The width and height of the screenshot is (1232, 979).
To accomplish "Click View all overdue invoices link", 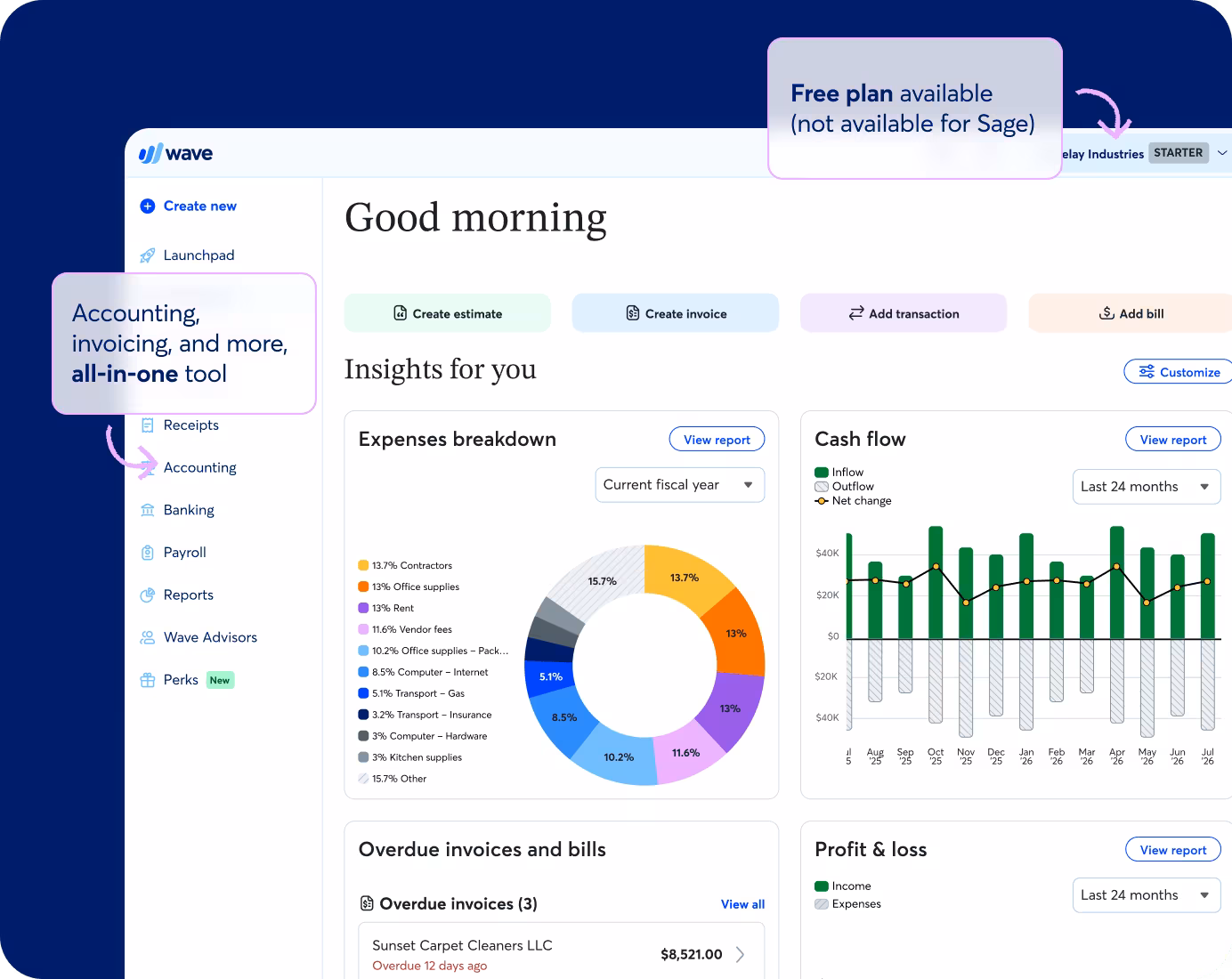I will [742, 904].
